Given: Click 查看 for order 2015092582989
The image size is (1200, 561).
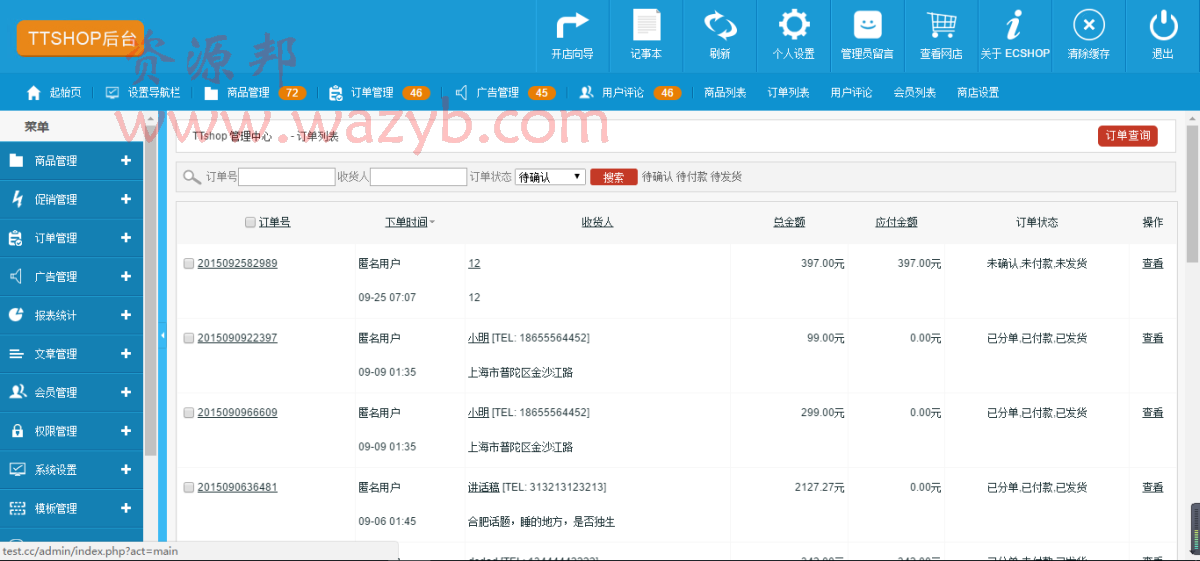Looking at the screenshot, I should point(1153,264).
